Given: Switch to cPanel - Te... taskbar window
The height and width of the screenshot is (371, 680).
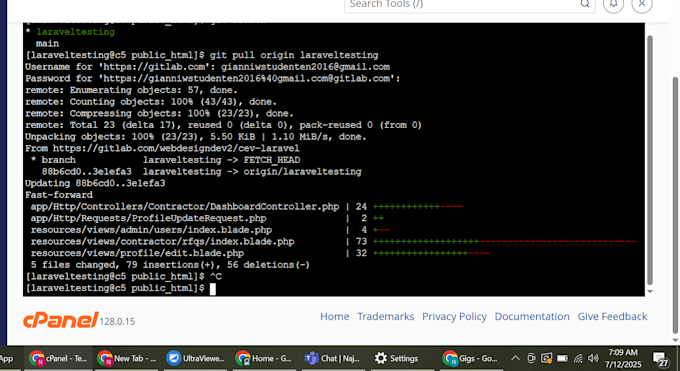Looking at the screenshot, I should (58, 358).
